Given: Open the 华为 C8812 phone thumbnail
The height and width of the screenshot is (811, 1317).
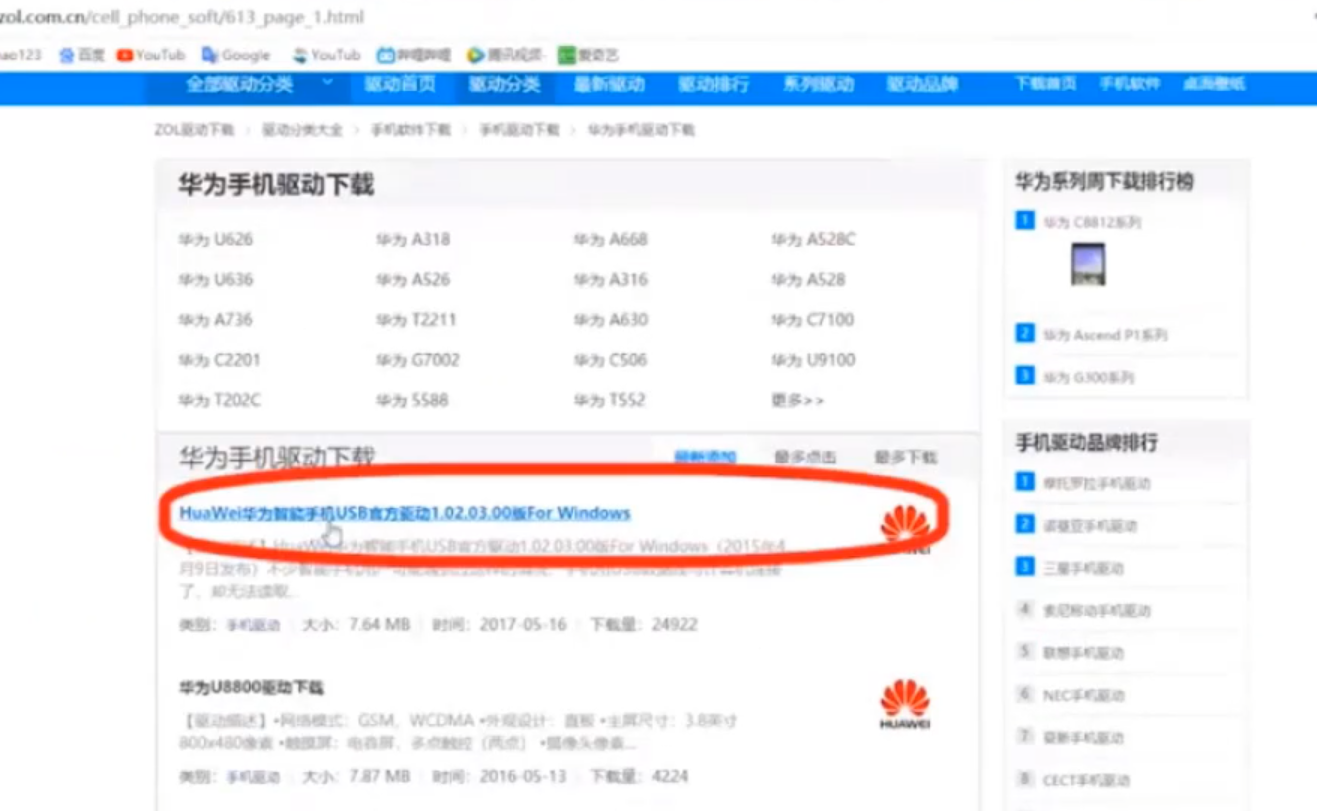Looking at the screenshot, I should 1088,264.
